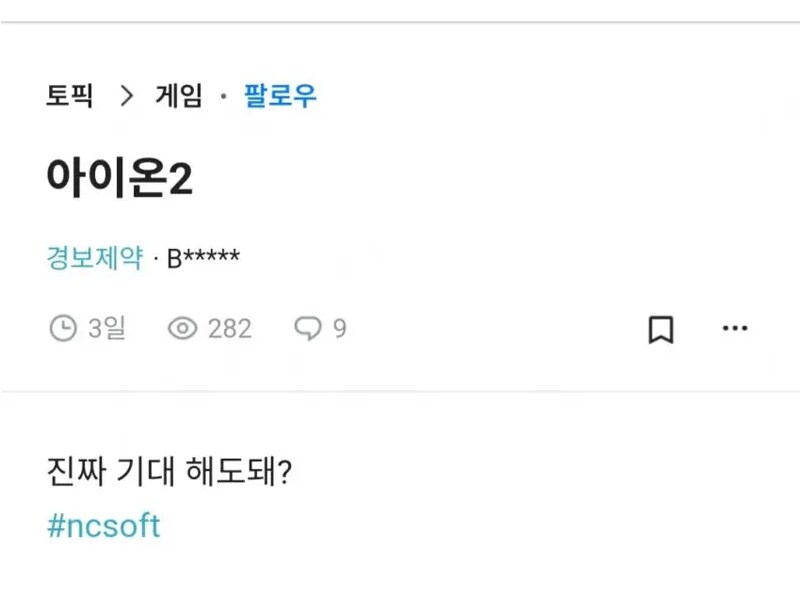Image resolution: width=800 pixels, height=591 pixels.
Task: Open the 경보제약 company link
Action: pyautogui.click(x=95, y=257)
